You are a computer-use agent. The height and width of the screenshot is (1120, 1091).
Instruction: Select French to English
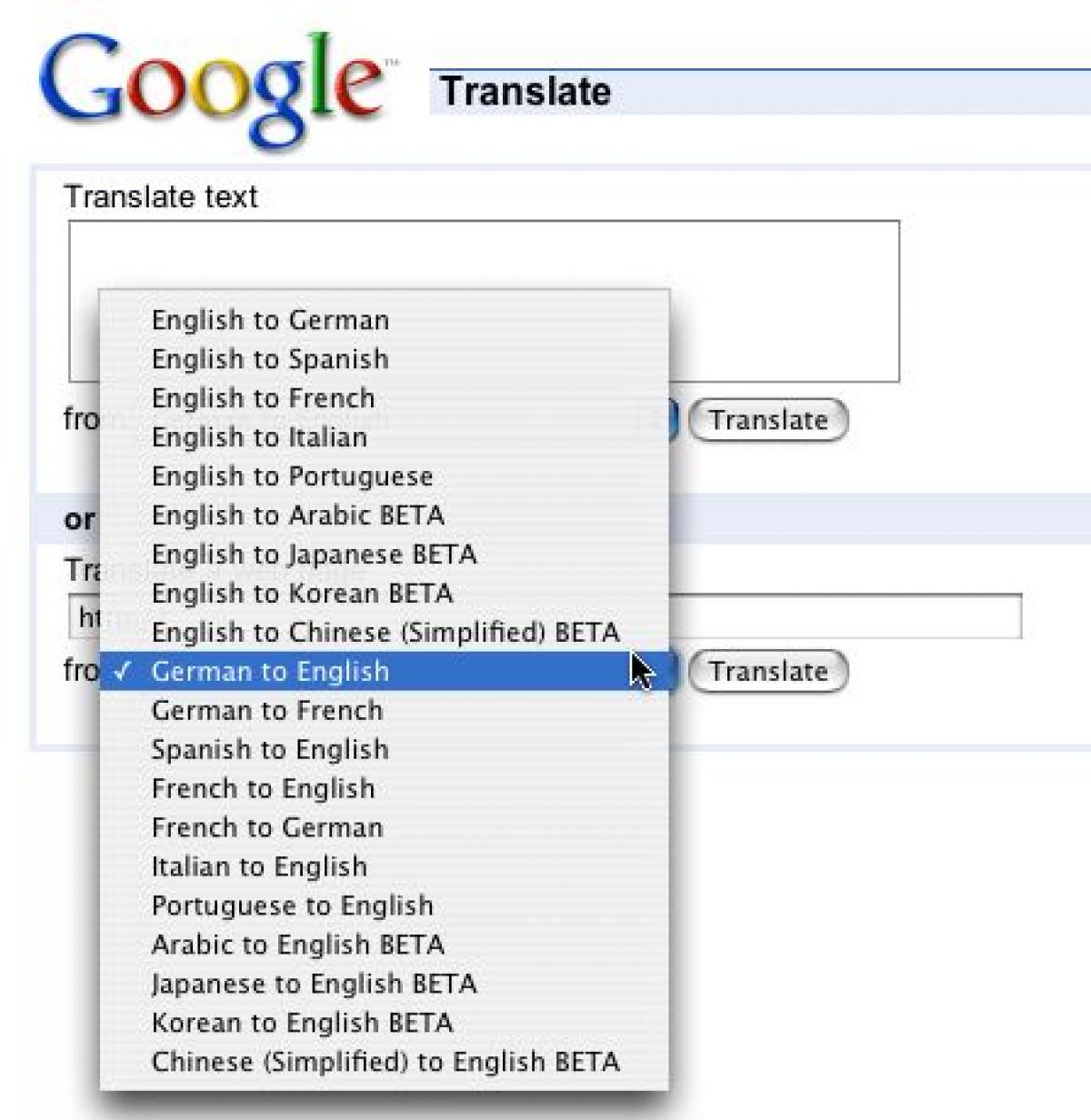[x=263, y=789]
